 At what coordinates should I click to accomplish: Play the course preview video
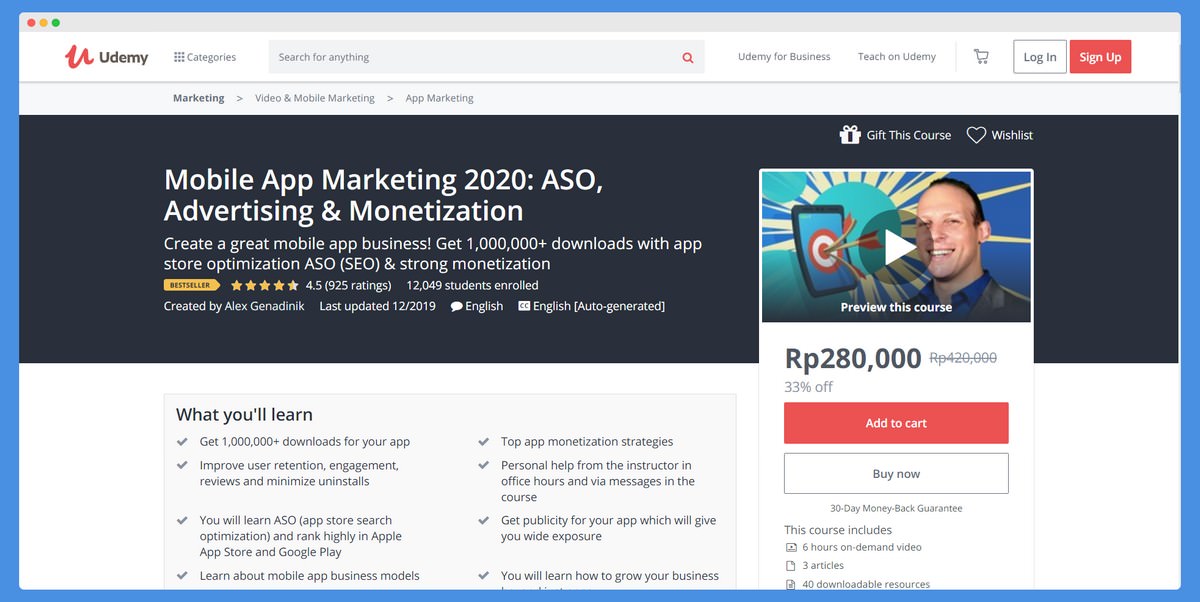pyautogui.click(x=897, y=247)
